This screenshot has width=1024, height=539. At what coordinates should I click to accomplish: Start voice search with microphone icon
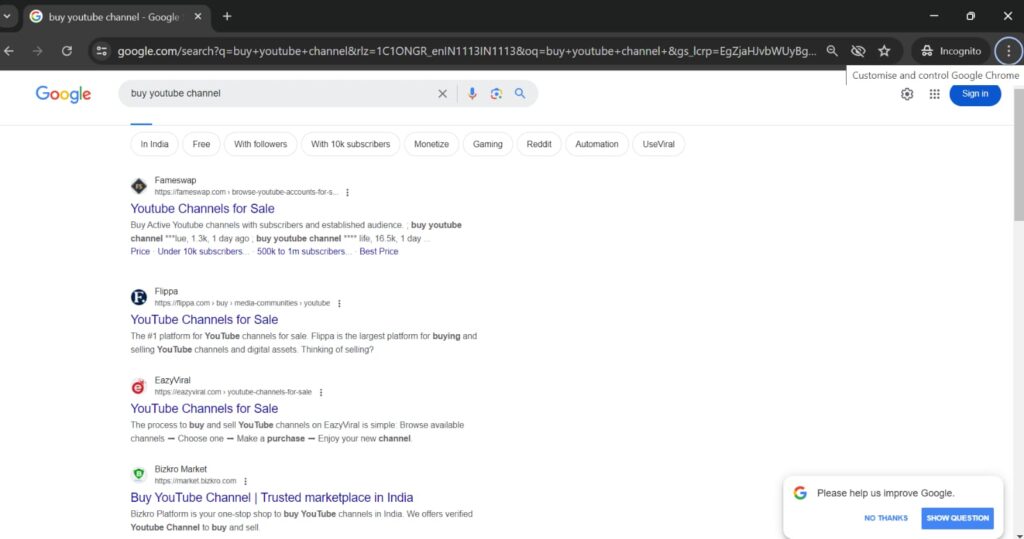(472, 93)
